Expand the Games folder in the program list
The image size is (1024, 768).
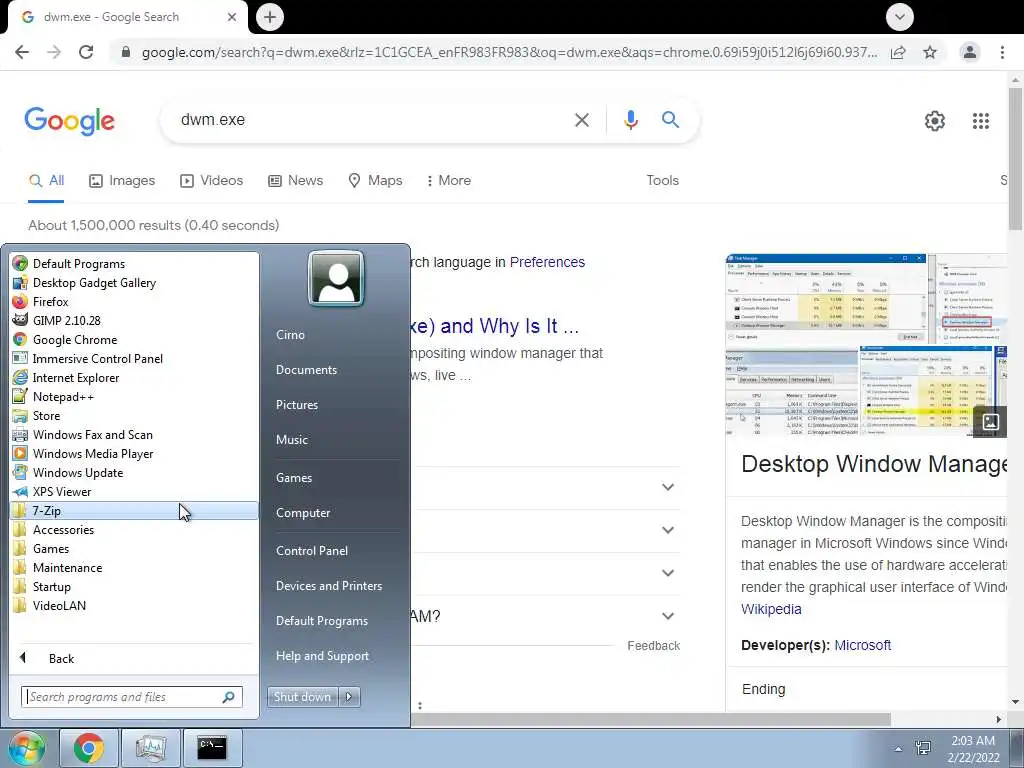coord(134,549)
